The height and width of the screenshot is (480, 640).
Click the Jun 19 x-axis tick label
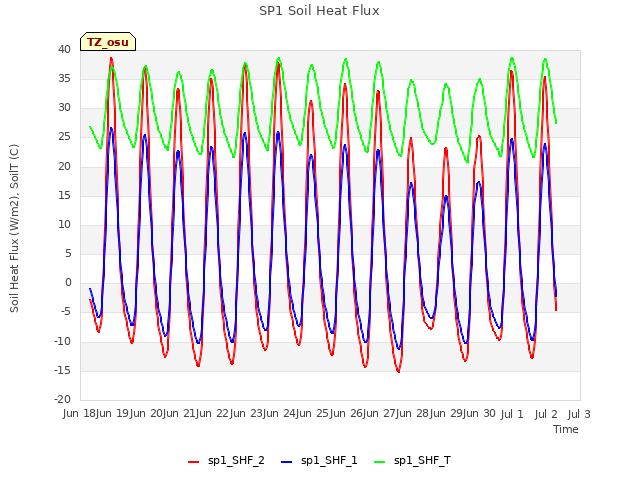[x=114, y=414]
